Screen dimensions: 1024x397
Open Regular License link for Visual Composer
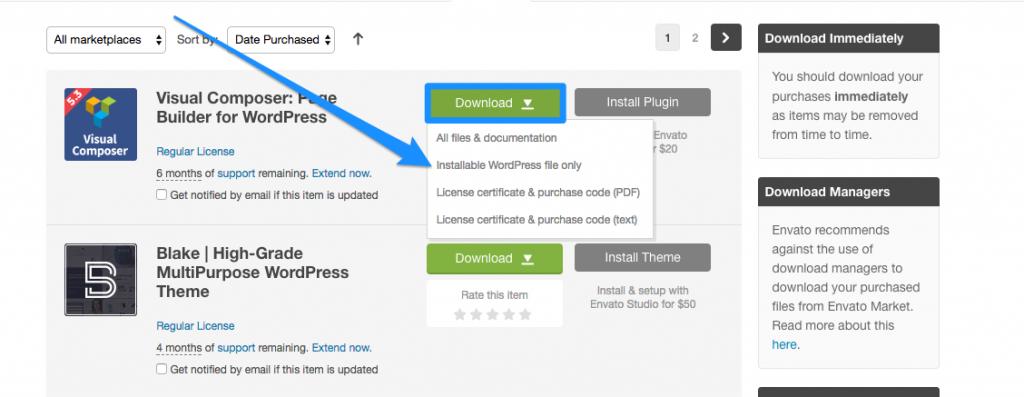point(195,151)
